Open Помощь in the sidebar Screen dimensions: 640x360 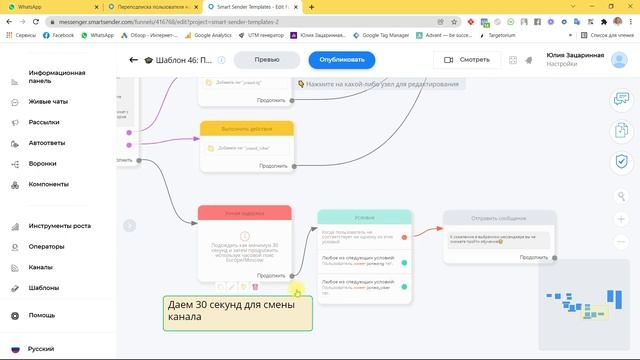tap(42, 316)
